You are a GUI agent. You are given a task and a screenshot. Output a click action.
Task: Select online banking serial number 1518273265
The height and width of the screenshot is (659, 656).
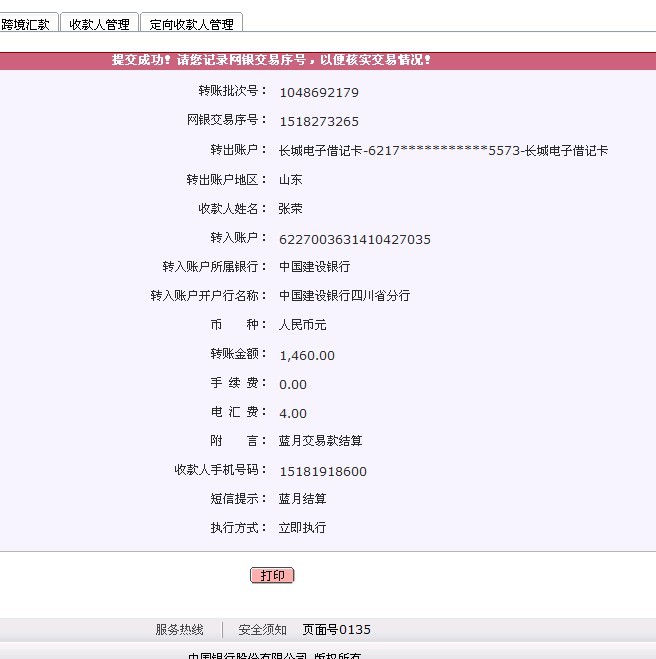coord(319,122)
